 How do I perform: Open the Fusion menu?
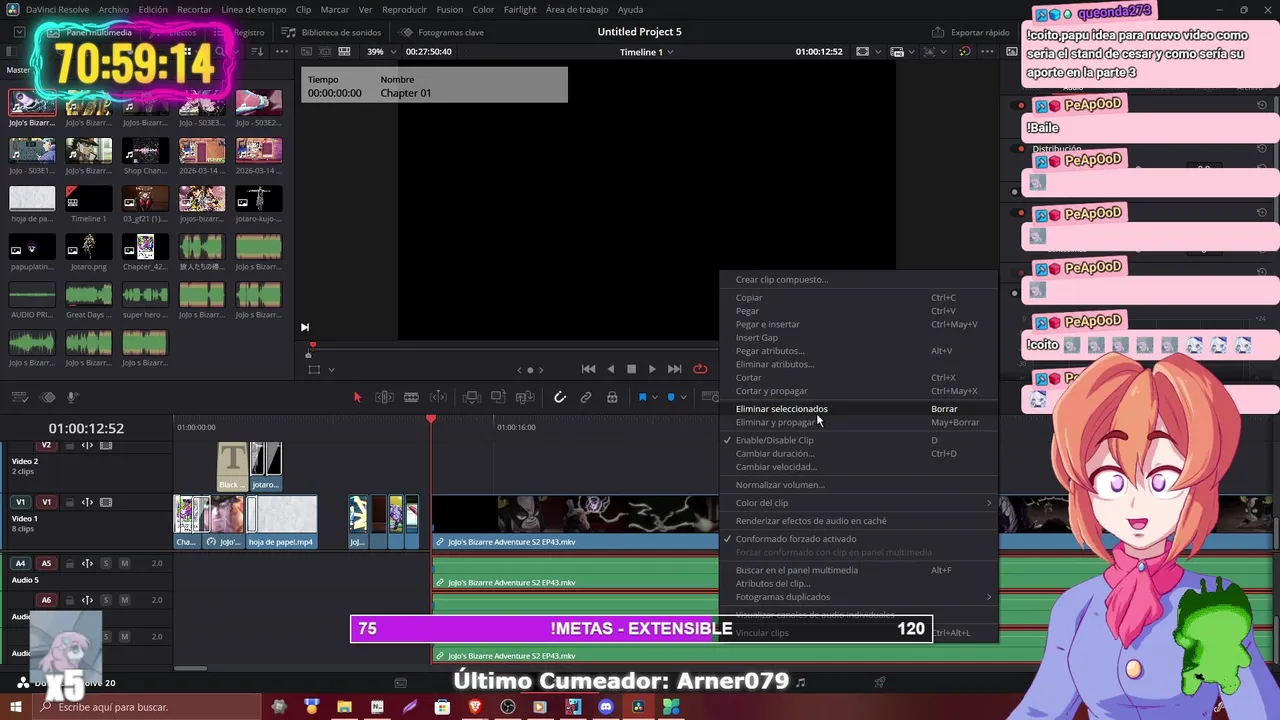(x=449, y=9)
